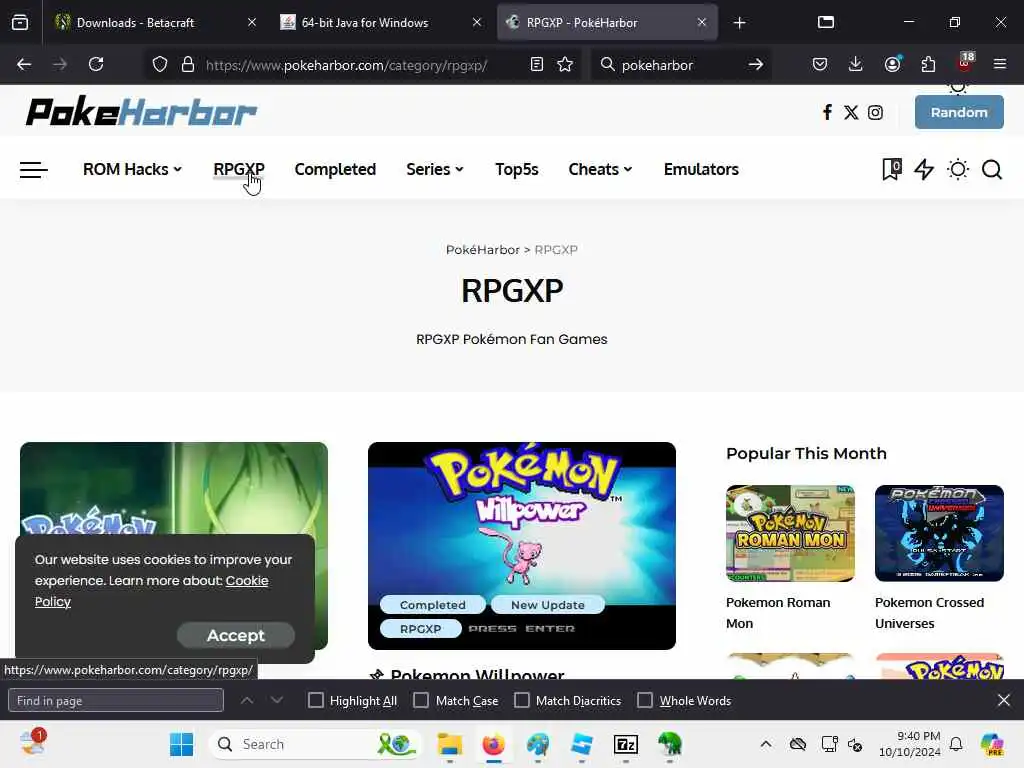Enable the Whole Words checkbox
Screen dimensions: 1024x768
[645, 700]
